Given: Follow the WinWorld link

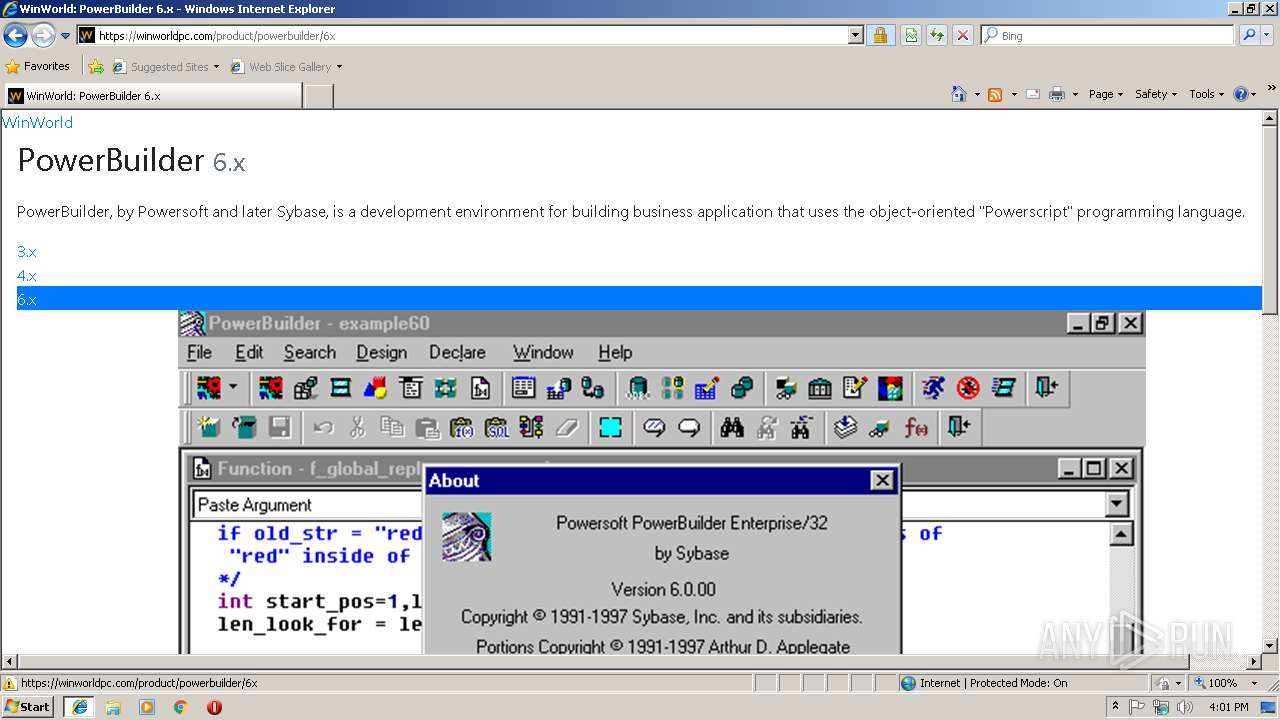Looking at the screenshot, I should tap(37, 122).
